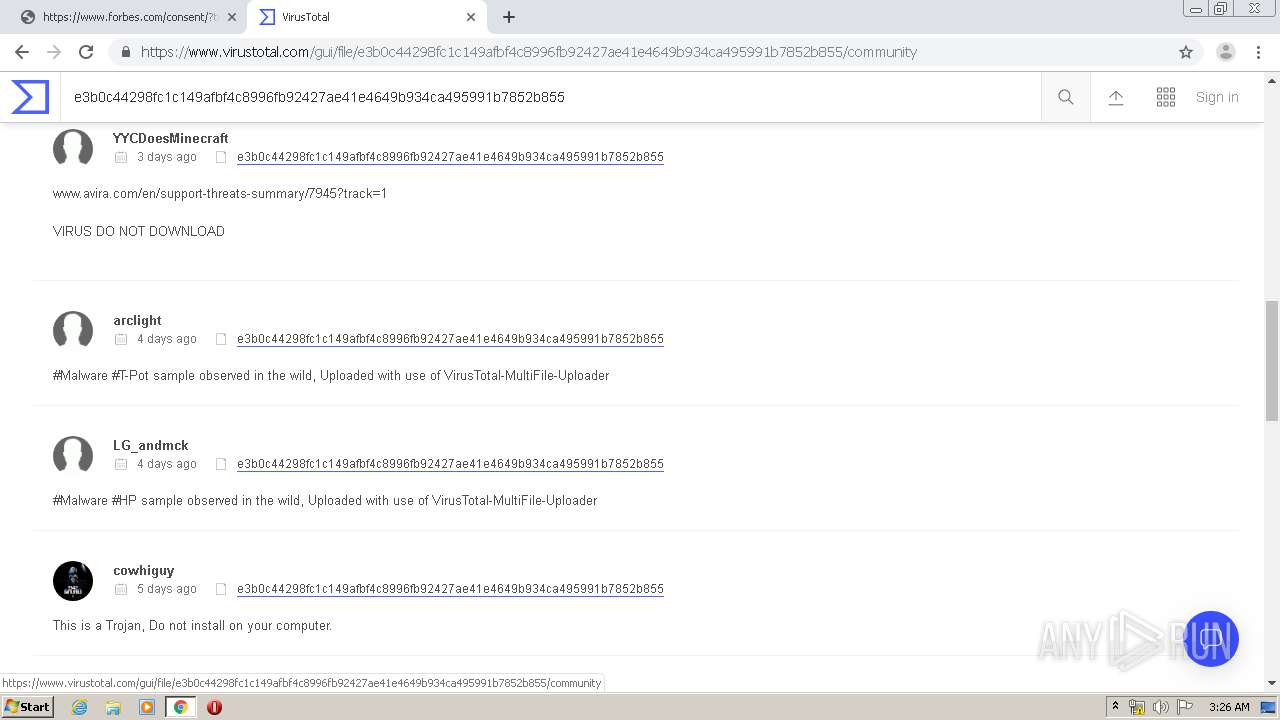This screenshot has height=720, width=1280.
Task: Click arclight user avatar
Action: point(73,330)
